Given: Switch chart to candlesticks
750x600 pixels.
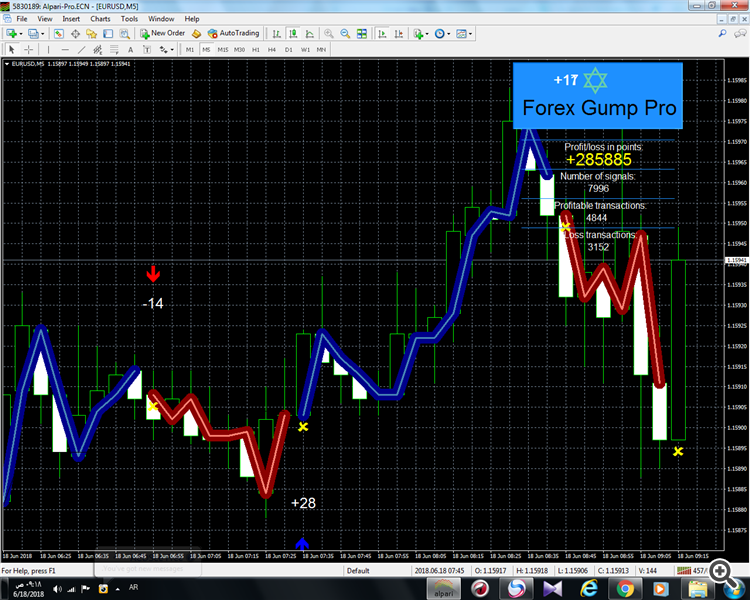Looking at the screenshot, I should coord(293,33).
